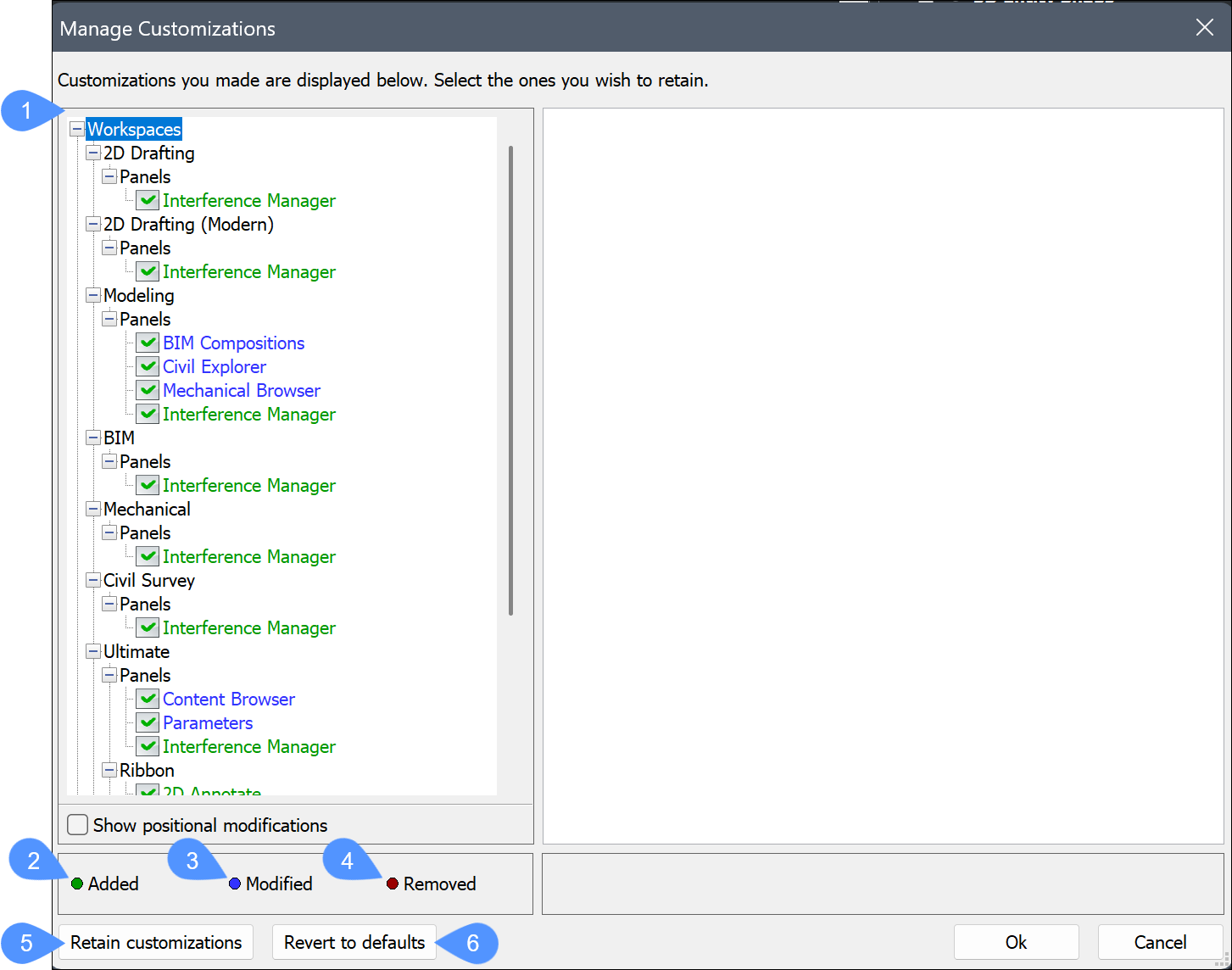Enable Show positional modifications
The width and height of the screenshot is (1232, 970).
pyautogui.click(x=78, y=825)
